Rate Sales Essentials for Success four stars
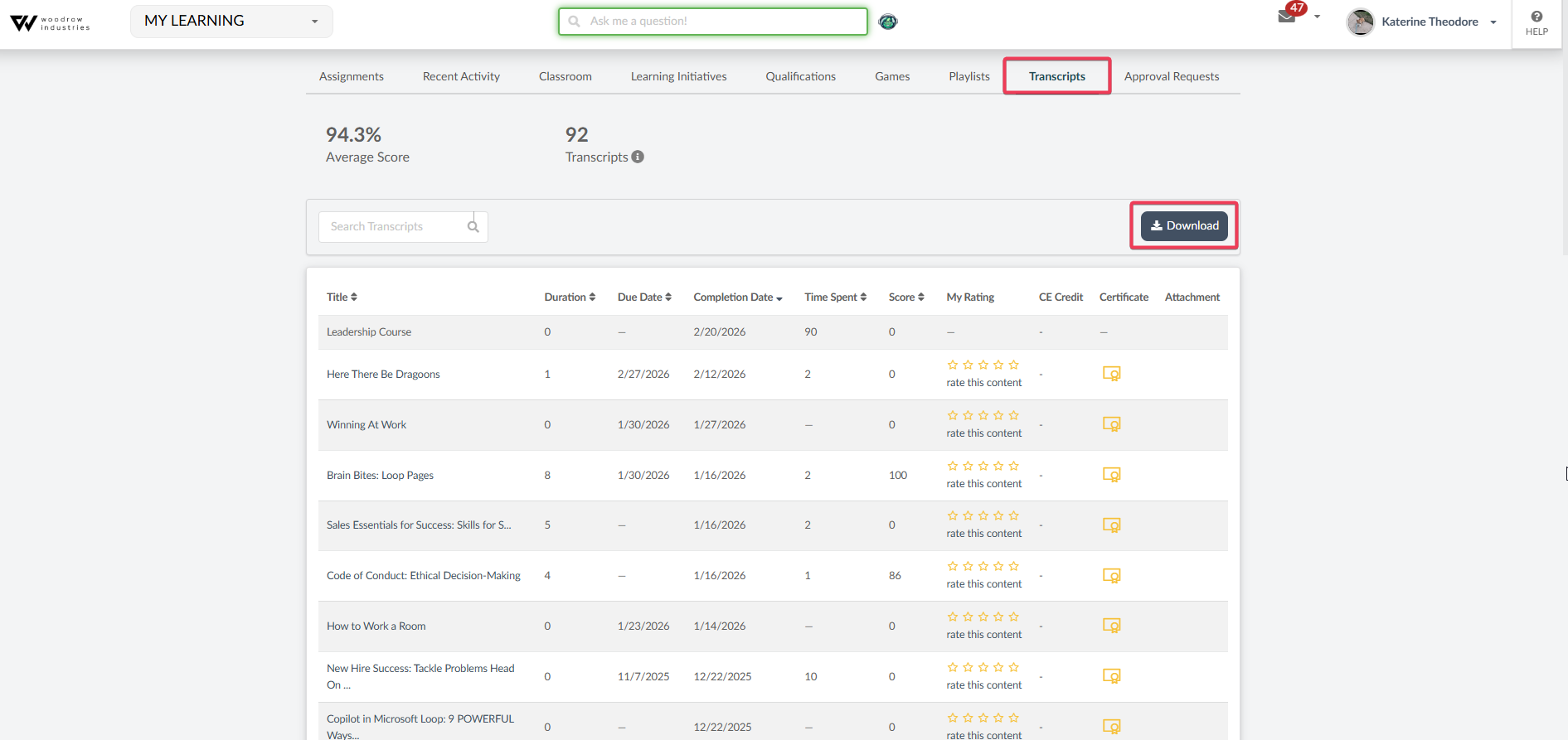The height and width of the screenshot is (740, 1568). pos(998,515)
